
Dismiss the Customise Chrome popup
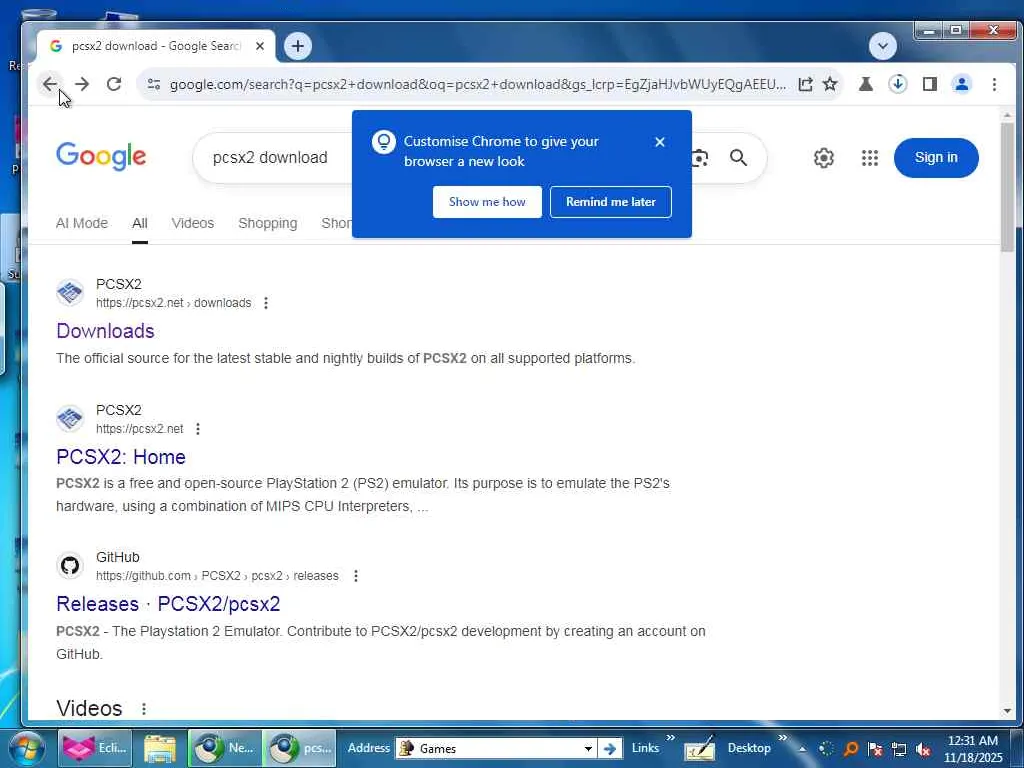coord(660,142)
